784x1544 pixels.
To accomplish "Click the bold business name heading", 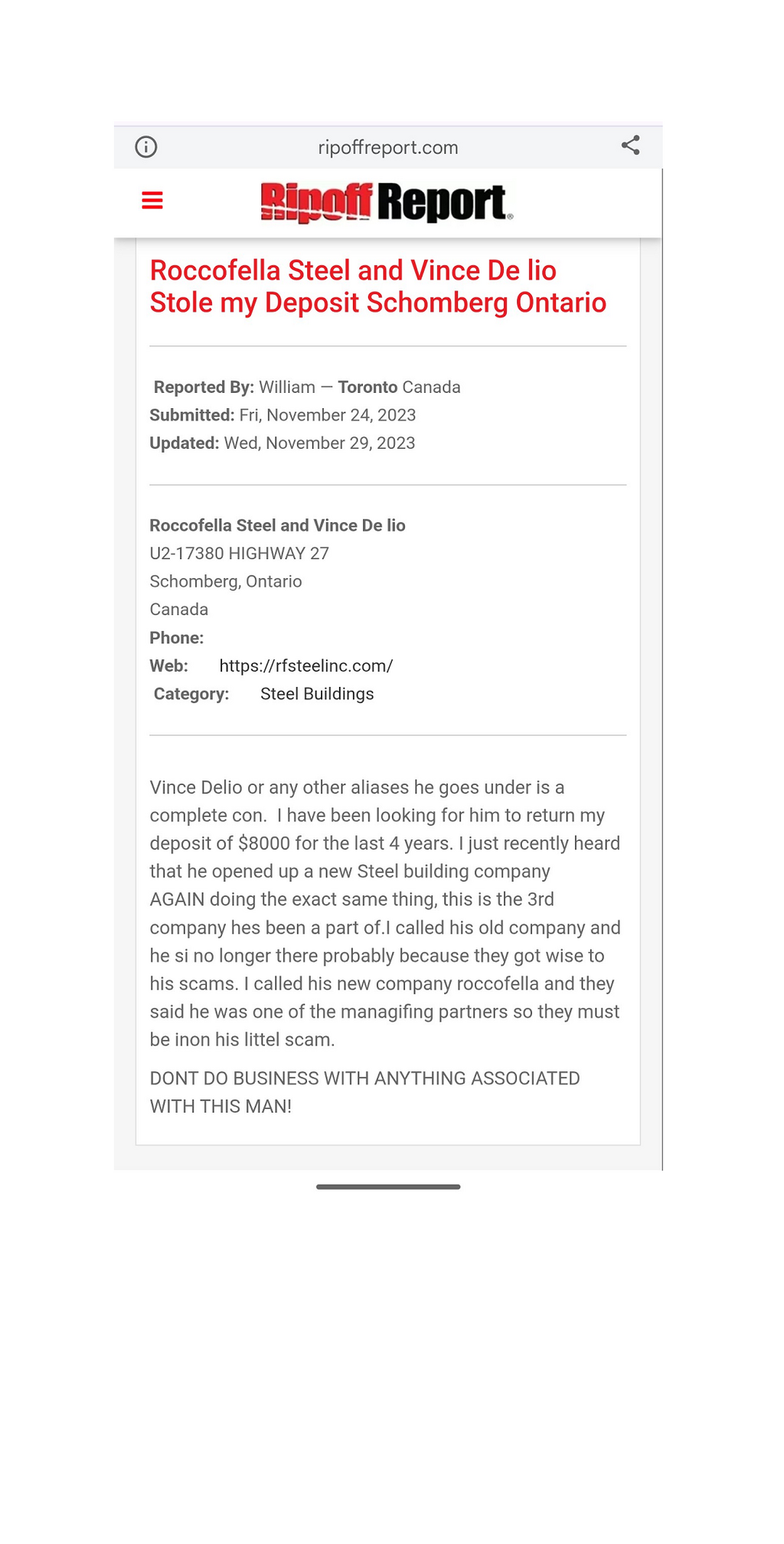I will click(x=277, y=525).
